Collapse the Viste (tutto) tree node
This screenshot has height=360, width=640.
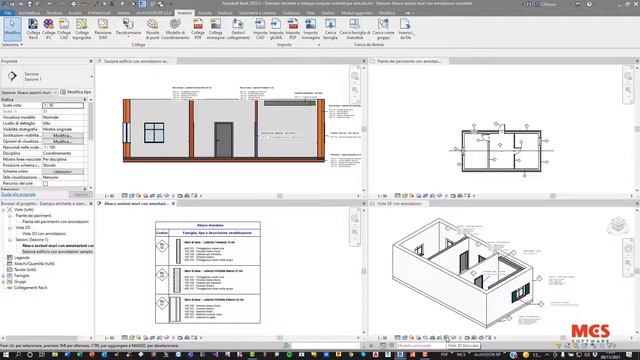(4, 210)
